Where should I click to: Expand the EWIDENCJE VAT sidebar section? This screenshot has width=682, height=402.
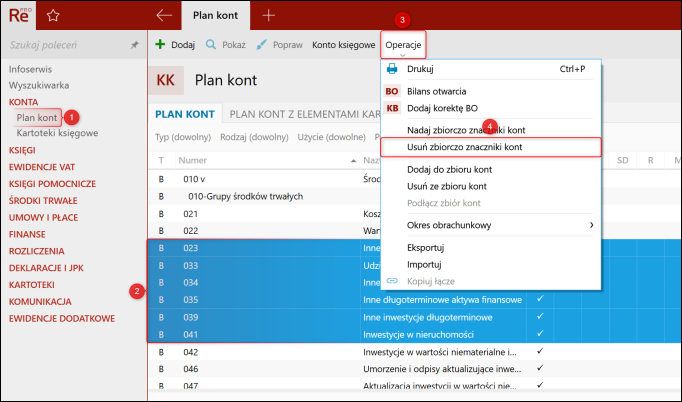(x=42, y=167)
